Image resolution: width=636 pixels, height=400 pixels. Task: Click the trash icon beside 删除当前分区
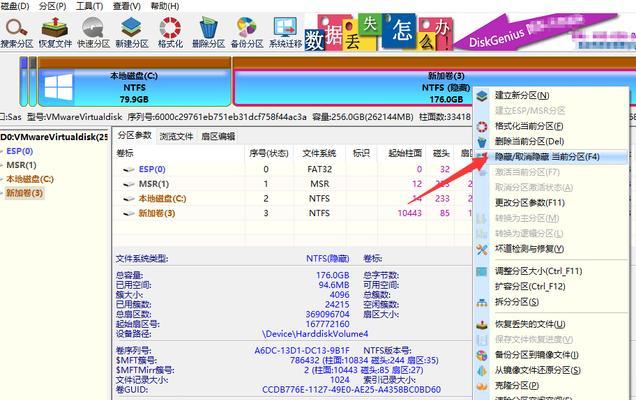(x=482, y=142)
